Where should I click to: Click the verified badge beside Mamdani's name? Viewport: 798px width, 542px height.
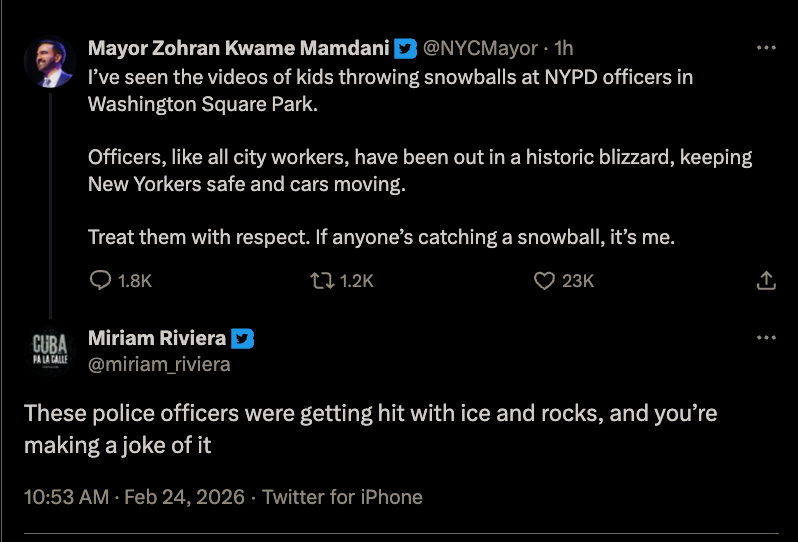click(x=405, y=48)
